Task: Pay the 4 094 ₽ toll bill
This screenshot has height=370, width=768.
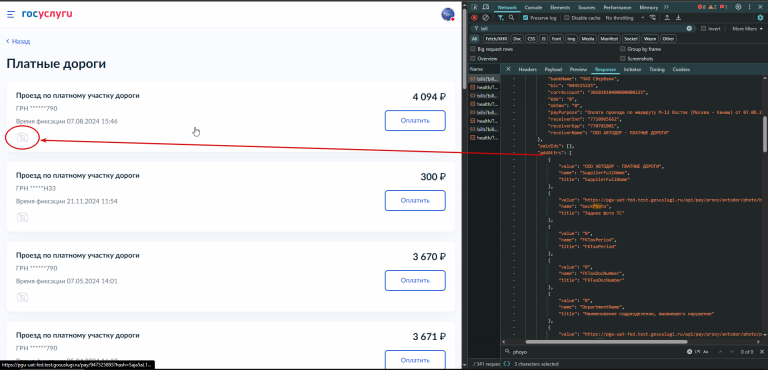Action: click(415, 121)
